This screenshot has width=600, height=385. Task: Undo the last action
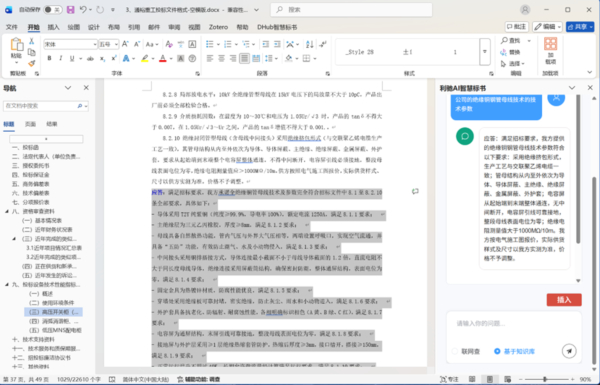pos(83,10)
